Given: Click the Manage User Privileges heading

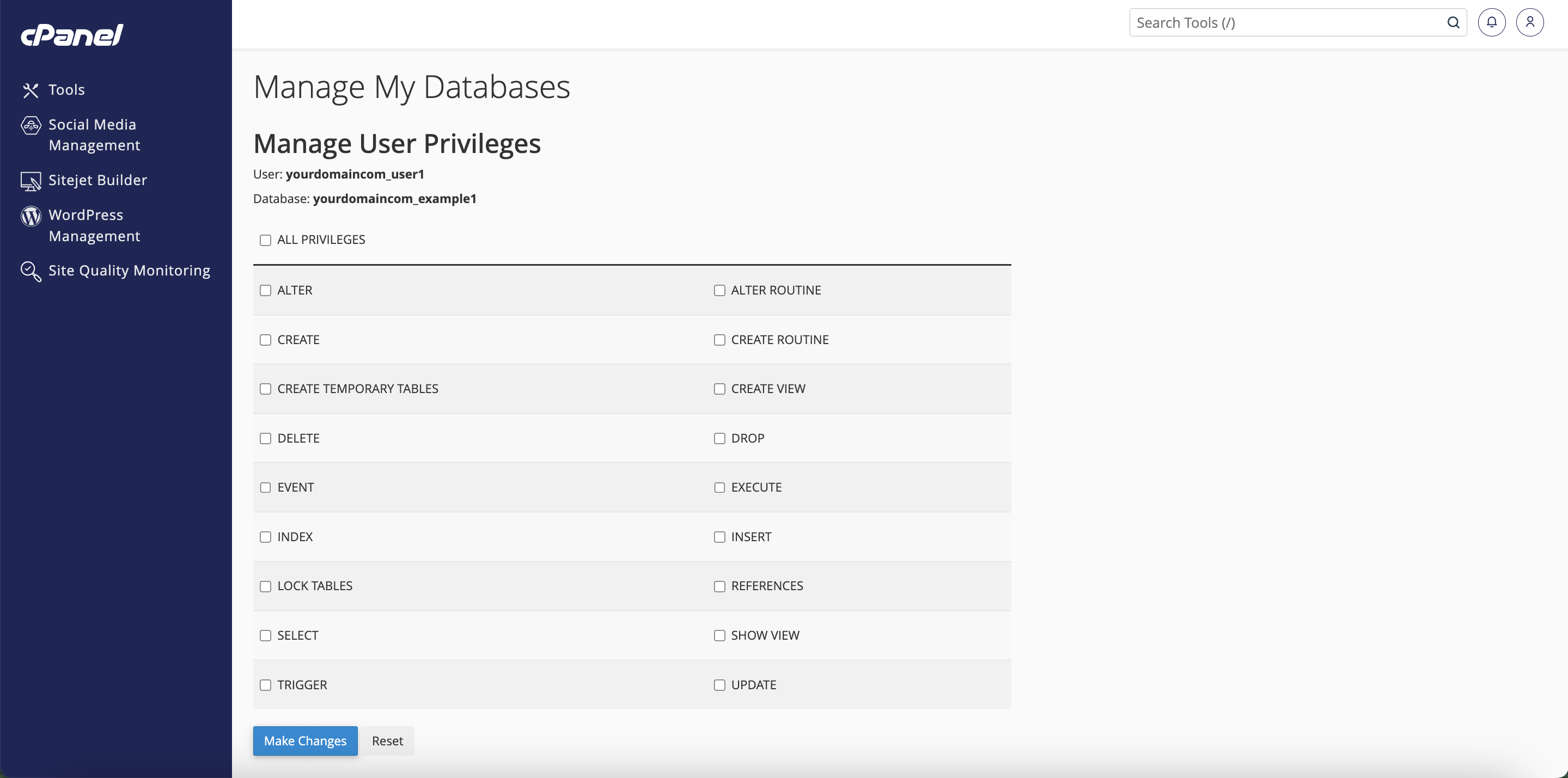Looking at the screenshot, I should 397,144.
